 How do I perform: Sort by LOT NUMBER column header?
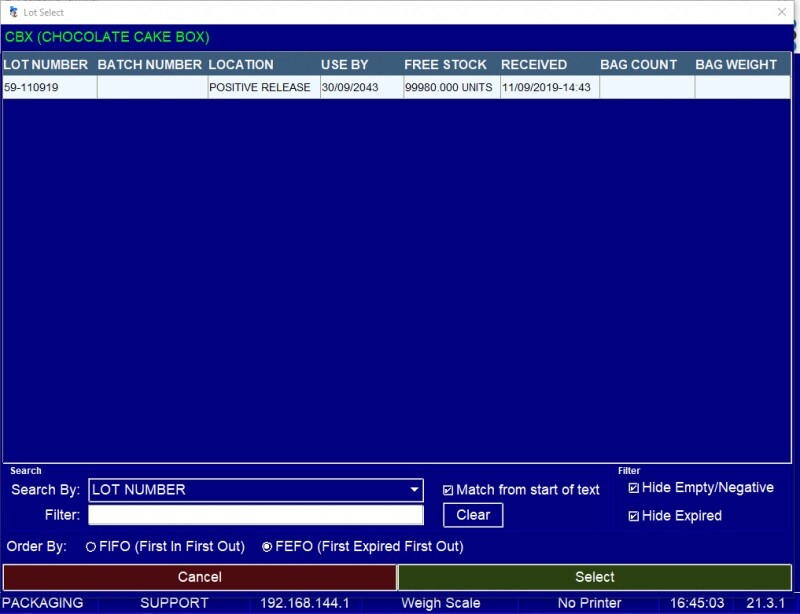(x=48, y=64)
